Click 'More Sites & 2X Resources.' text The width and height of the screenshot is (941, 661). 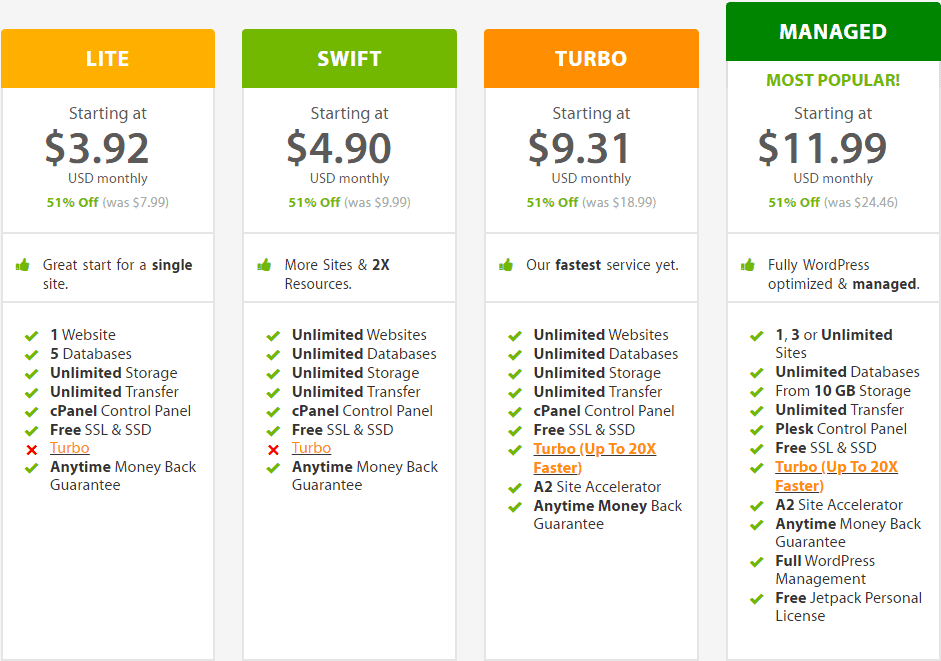click(337, 274)
